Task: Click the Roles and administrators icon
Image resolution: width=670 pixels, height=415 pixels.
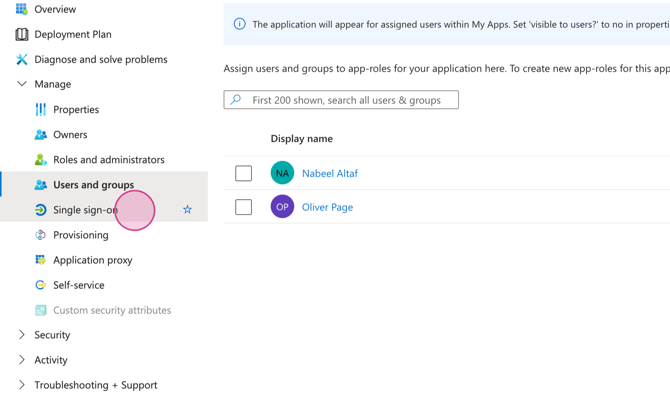Action: [40, 159]
